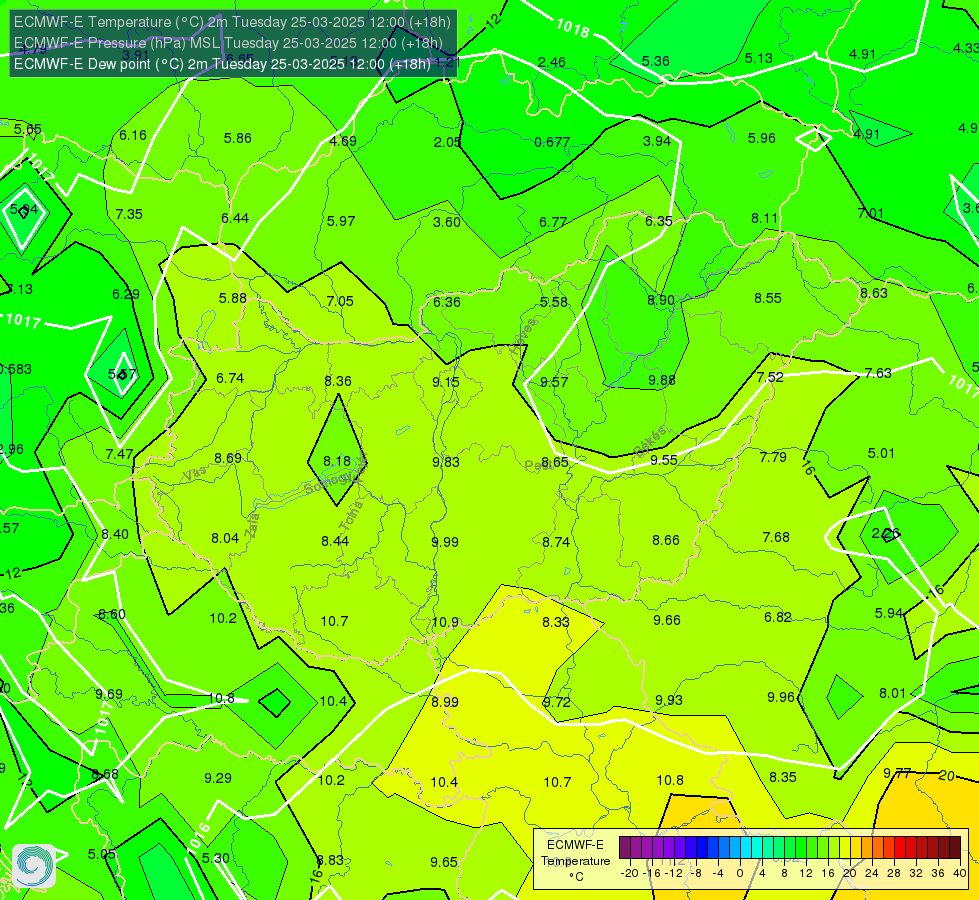Click the 9.83 dew point value
This screenshot has width=979, height=900.
[446, 462]
